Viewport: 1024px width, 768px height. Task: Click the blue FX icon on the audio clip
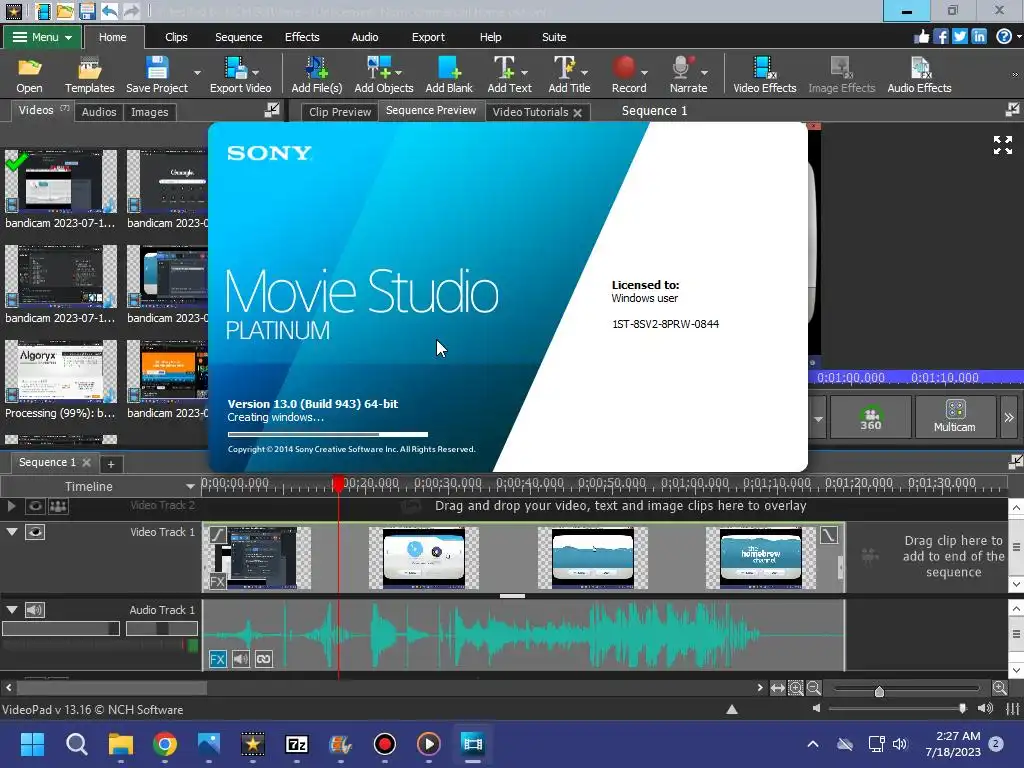[x=217, y=659]
